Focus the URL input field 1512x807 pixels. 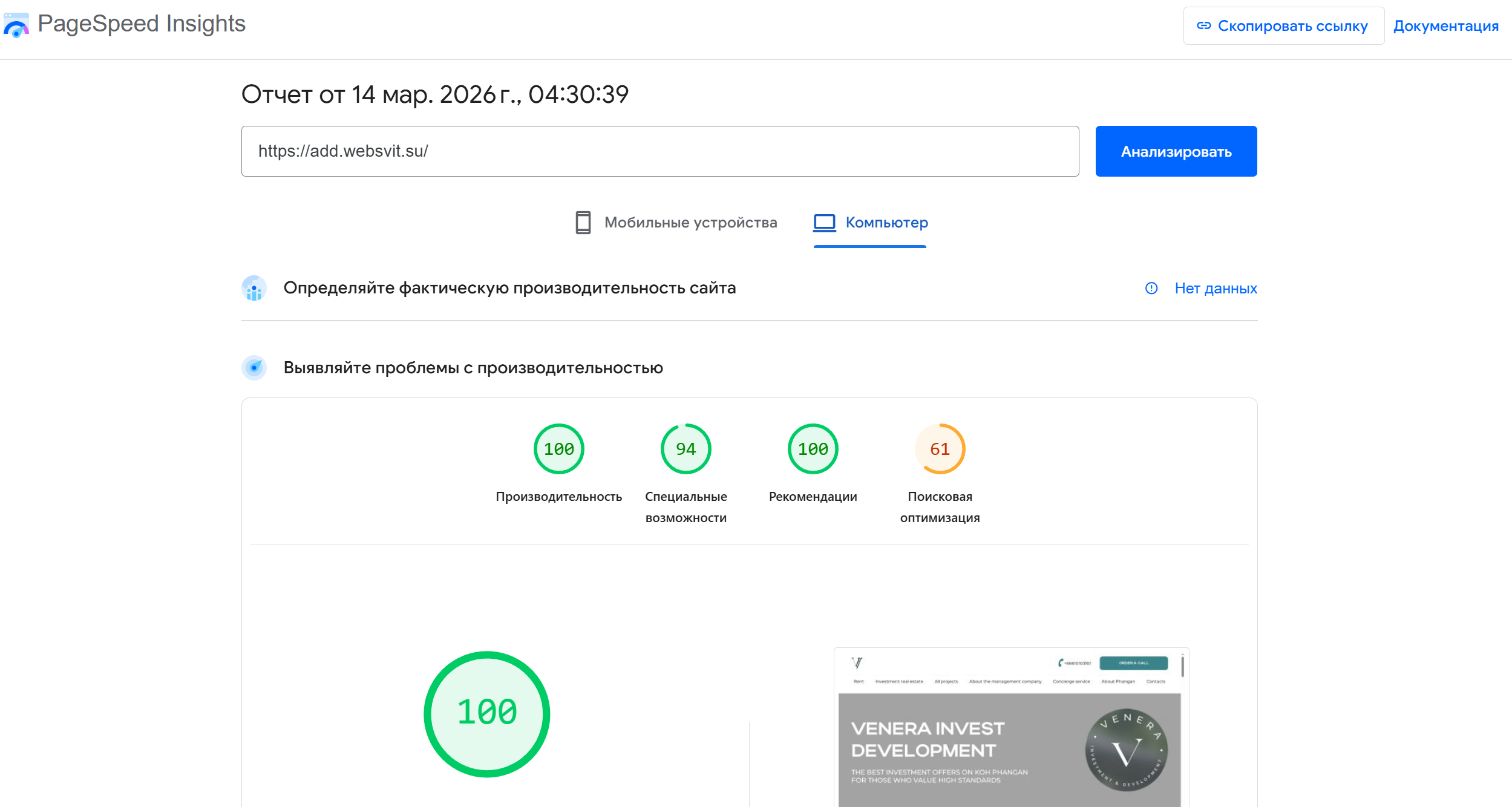tap(659, 151)
